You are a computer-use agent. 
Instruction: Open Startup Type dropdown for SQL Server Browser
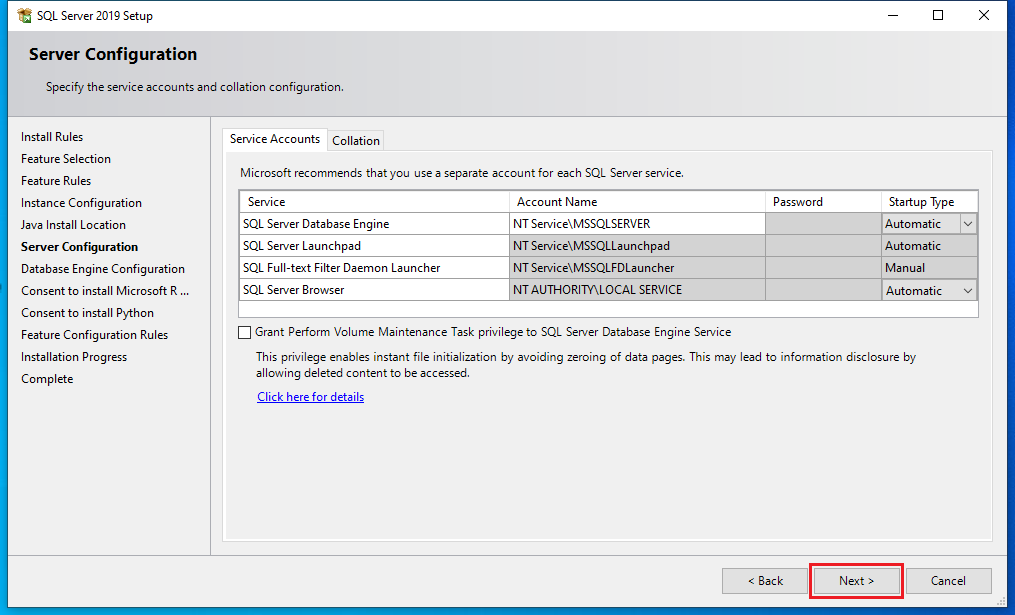pos(967,291)
